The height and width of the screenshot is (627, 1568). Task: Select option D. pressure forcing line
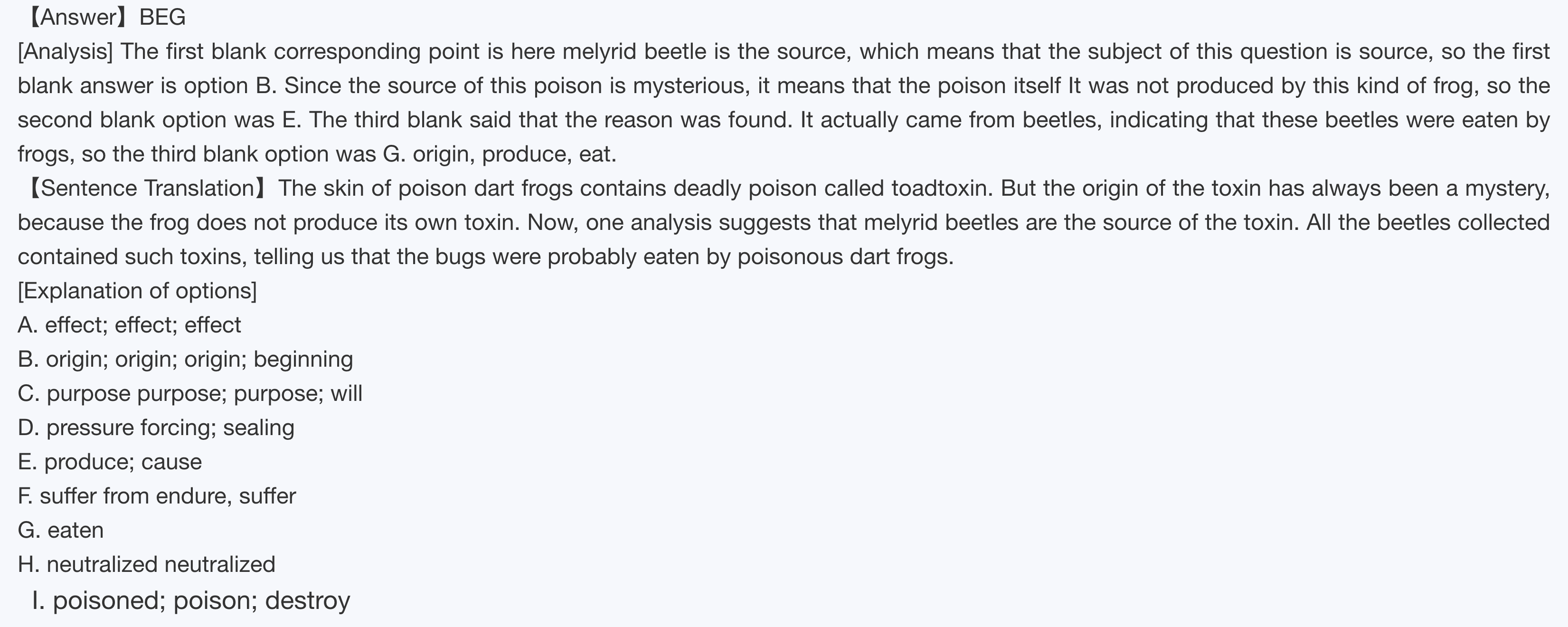click(x=156, y=427)
